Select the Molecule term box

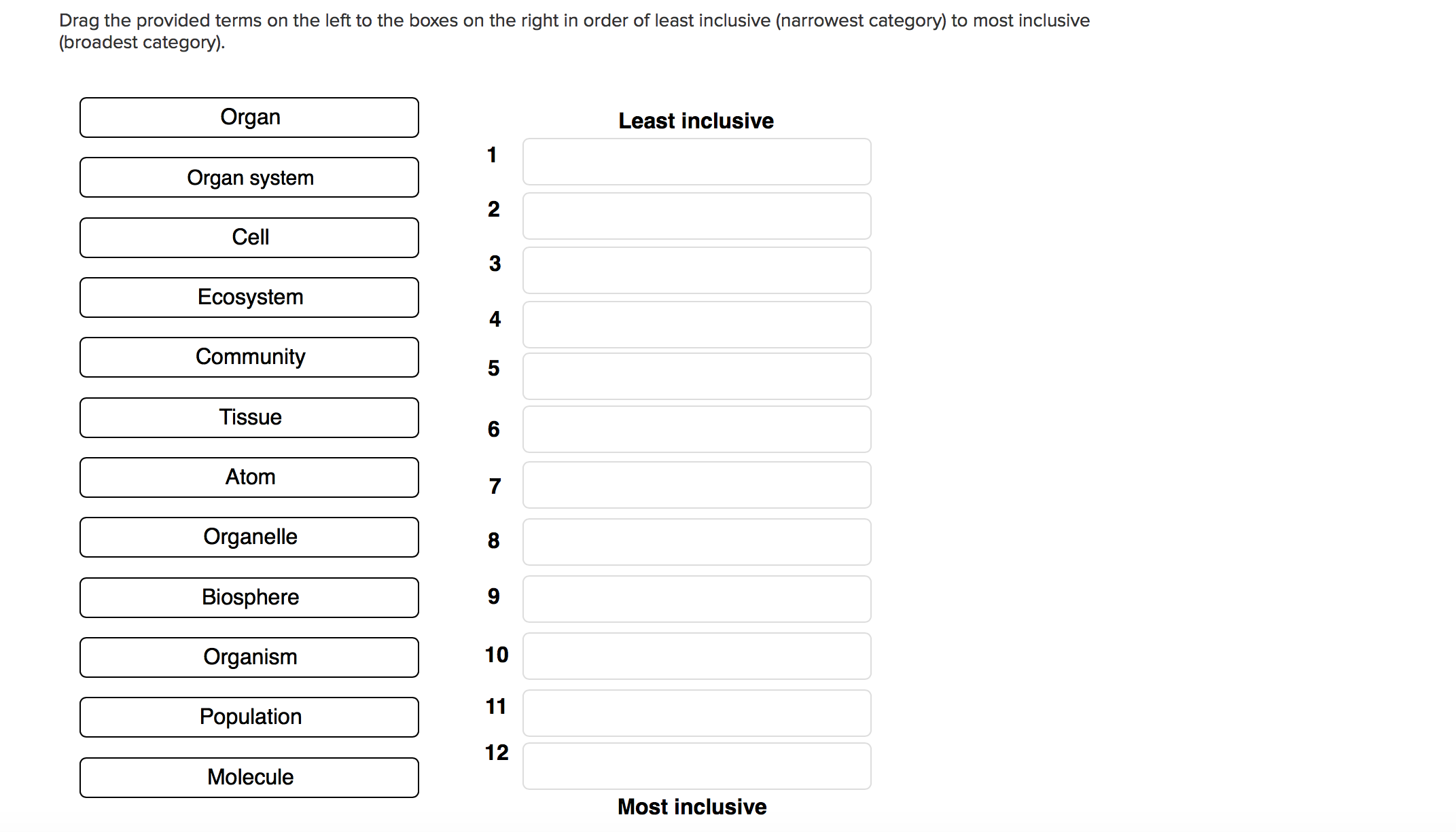click(249, 776)
